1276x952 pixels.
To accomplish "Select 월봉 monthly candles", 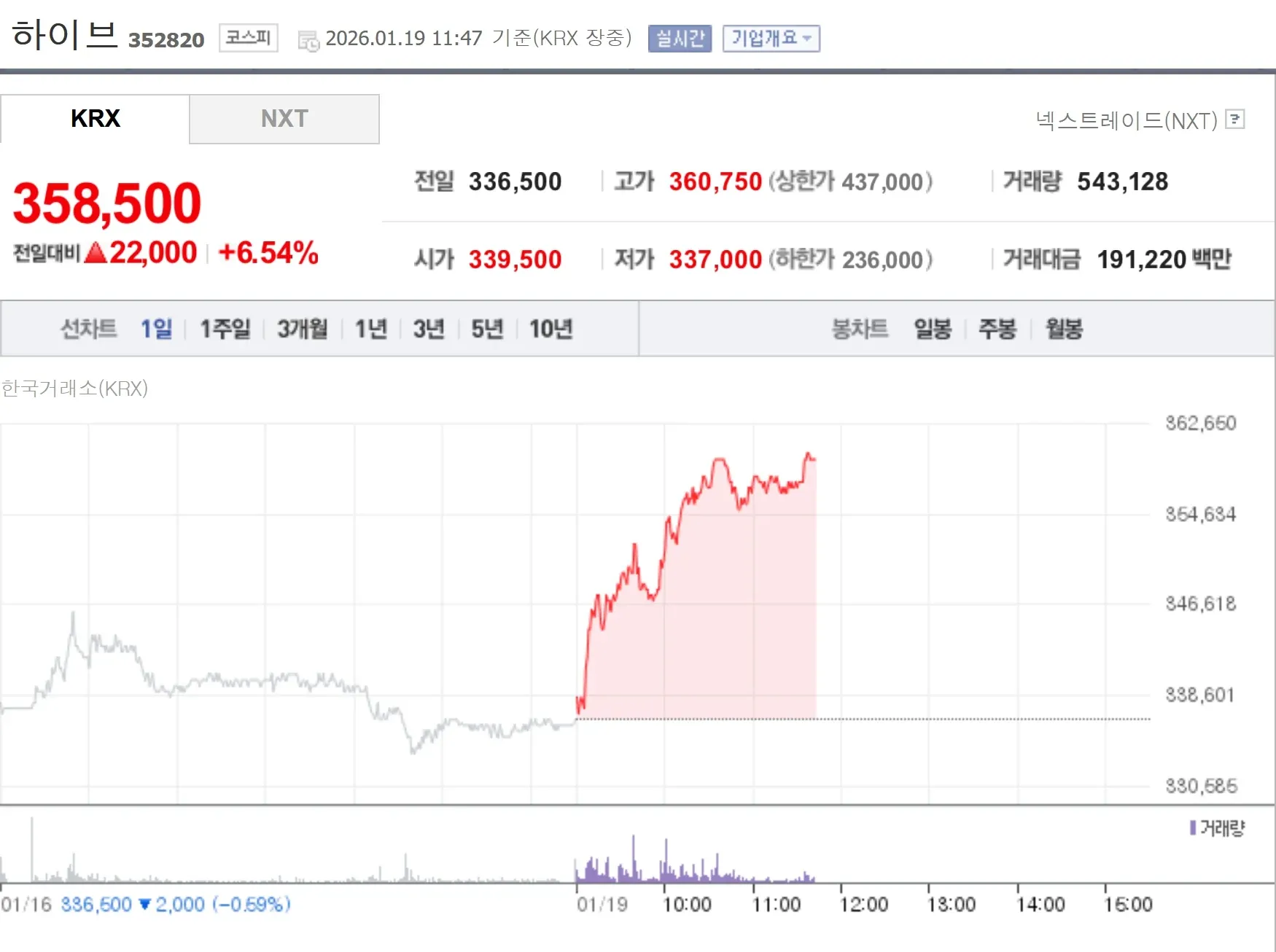I will (1063, 329).
